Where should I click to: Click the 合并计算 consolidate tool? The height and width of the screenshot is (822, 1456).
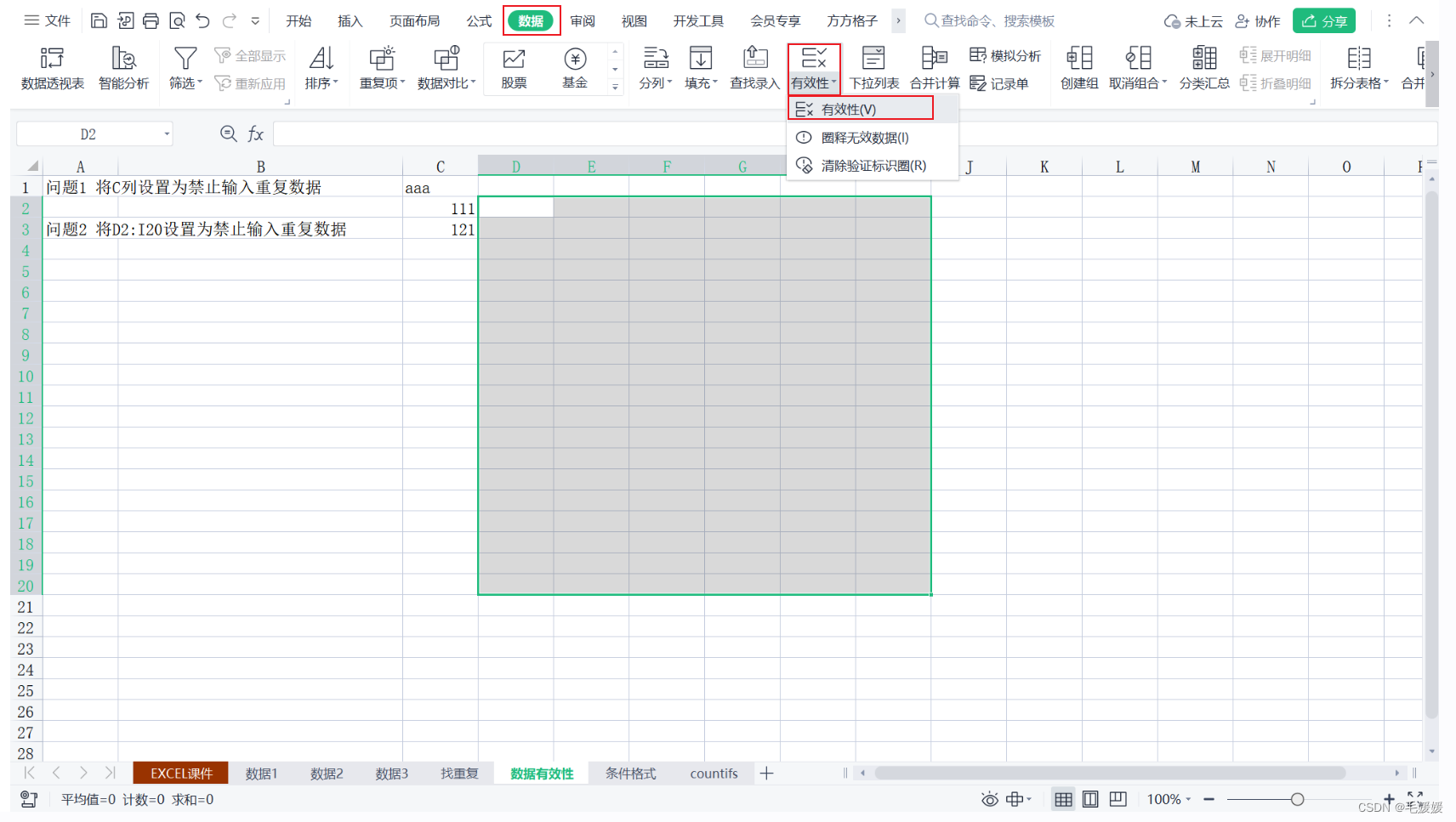pos(935,68)
